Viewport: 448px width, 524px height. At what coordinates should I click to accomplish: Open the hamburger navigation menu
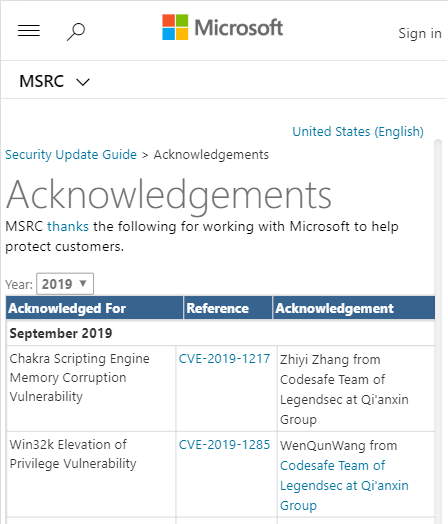point(29,31)
